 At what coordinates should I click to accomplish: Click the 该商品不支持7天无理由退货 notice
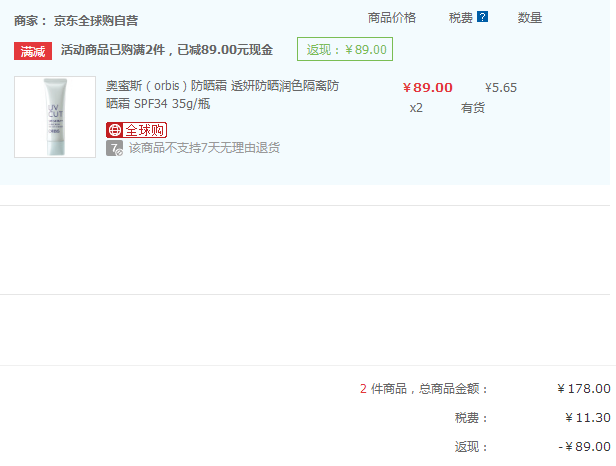tap(204, 148)
